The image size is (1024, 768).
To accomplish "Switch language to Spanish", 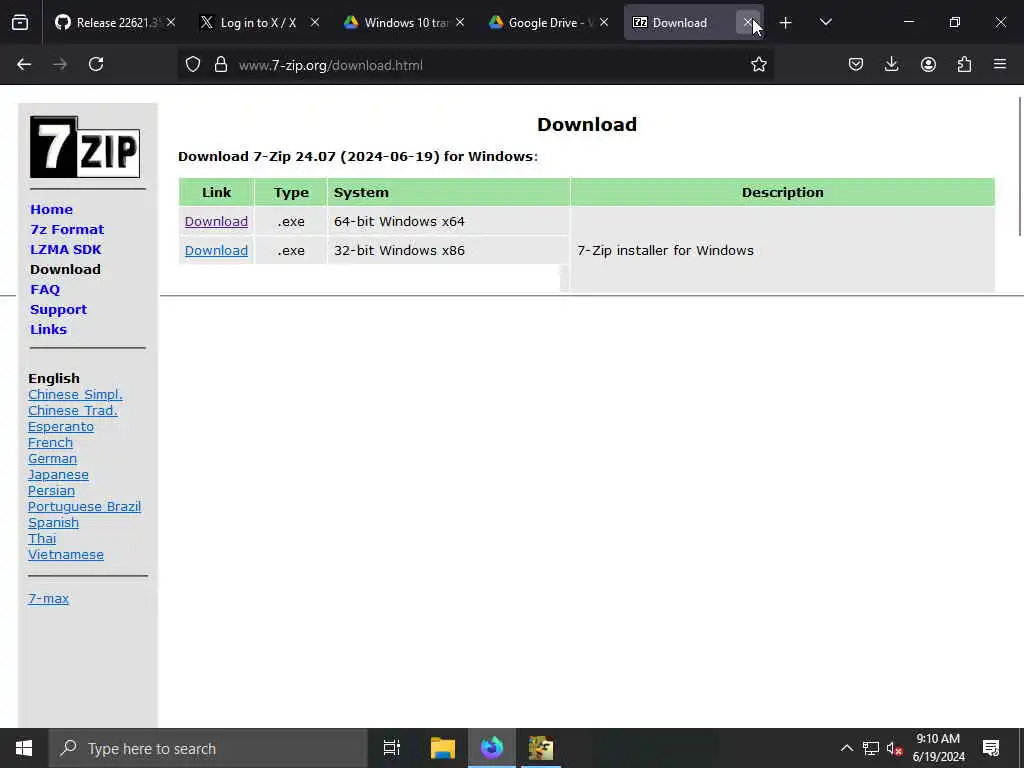I will click(x=53, y=522).
